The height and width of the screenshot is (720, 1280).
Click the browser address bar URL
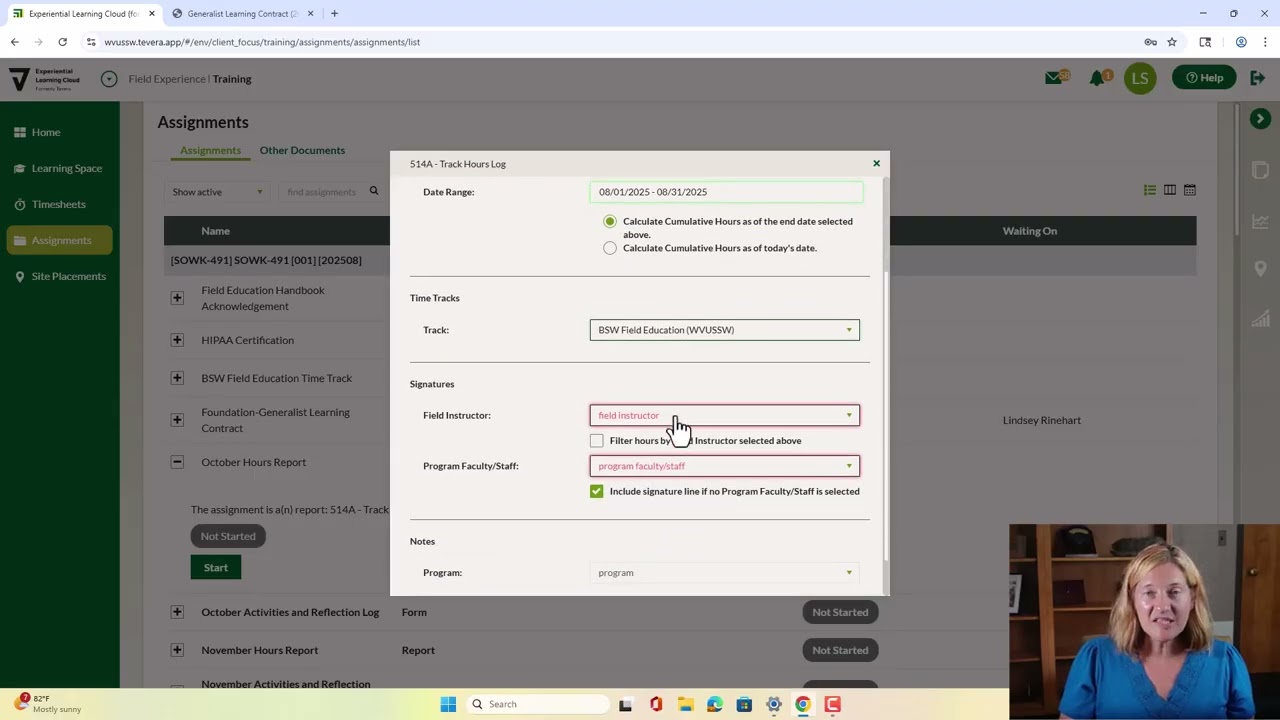tap(262, 42)
